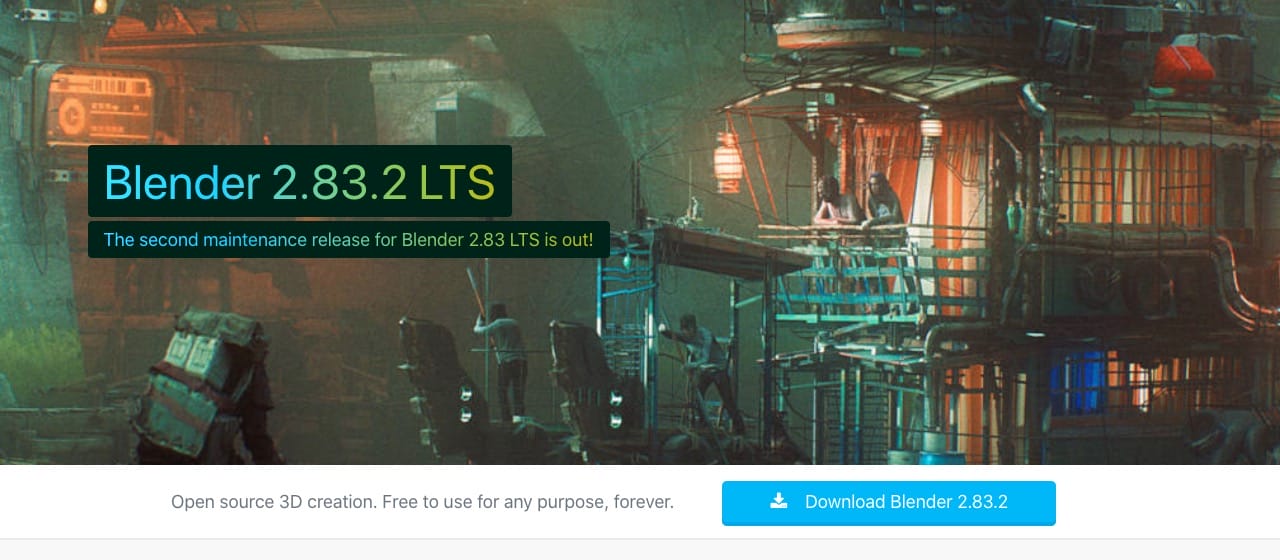Click the Download Blender 2.83.2 button

(x=889, y=502)
